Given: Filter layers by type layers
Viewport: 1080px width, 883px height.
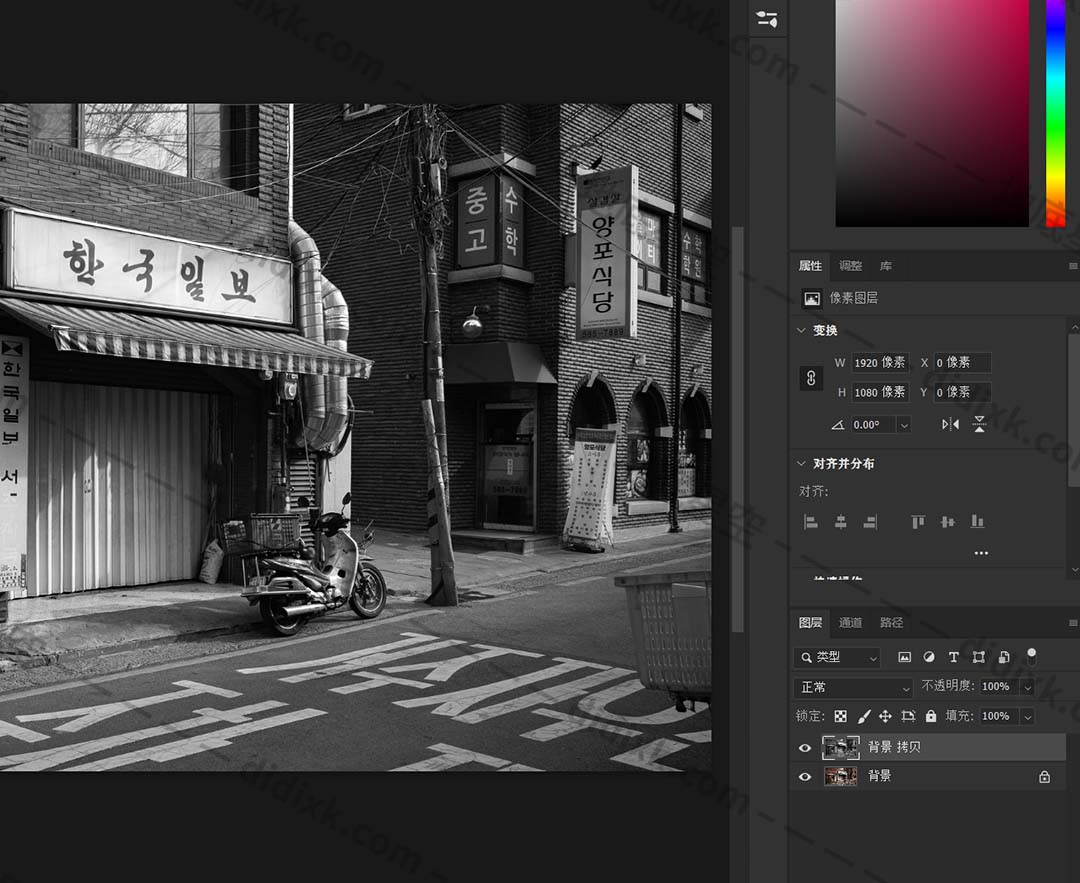Looking at the screenshot, I should tap(954, 657).
